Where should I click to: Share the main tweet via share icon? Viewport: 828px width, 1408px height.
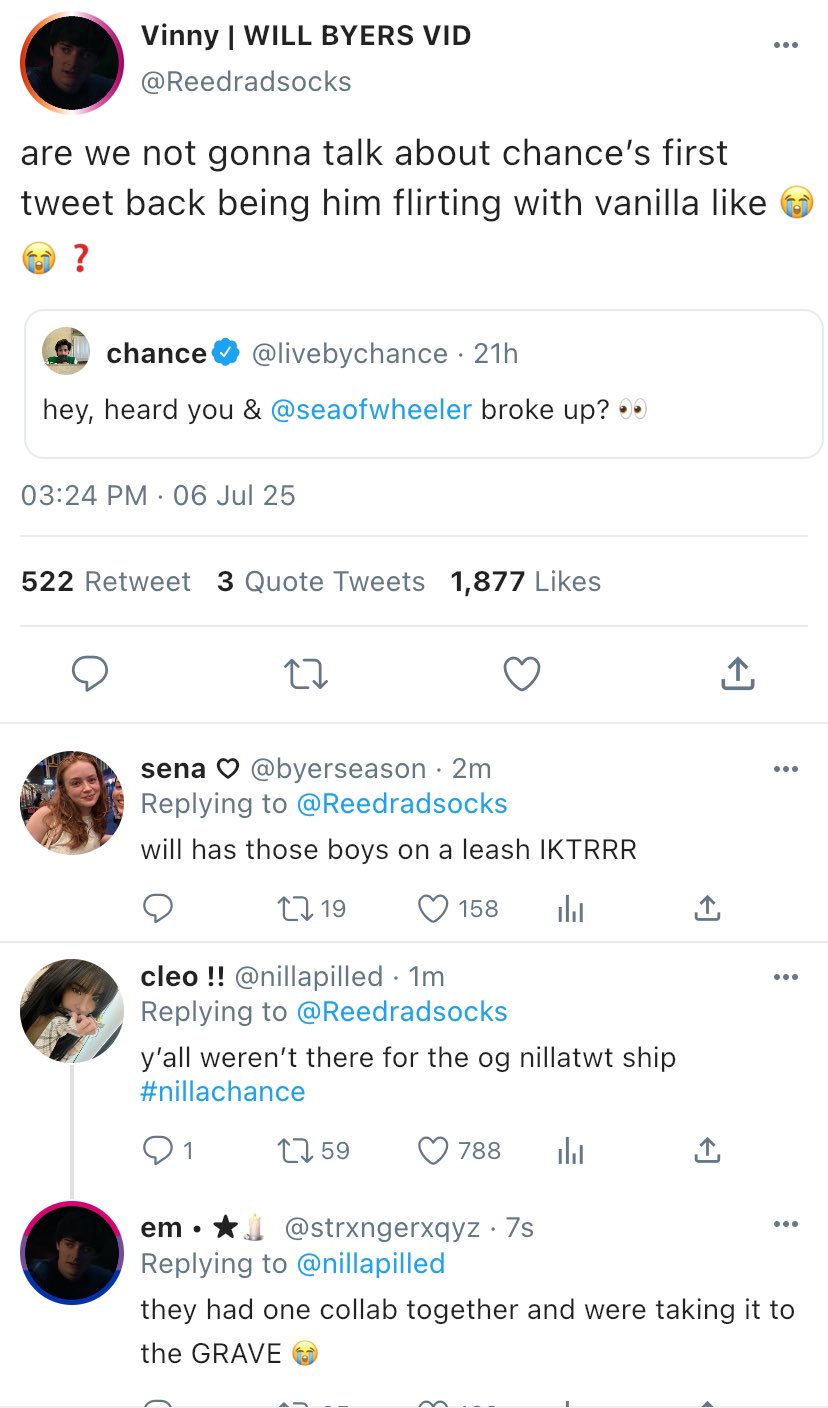[x=737, y=675]
